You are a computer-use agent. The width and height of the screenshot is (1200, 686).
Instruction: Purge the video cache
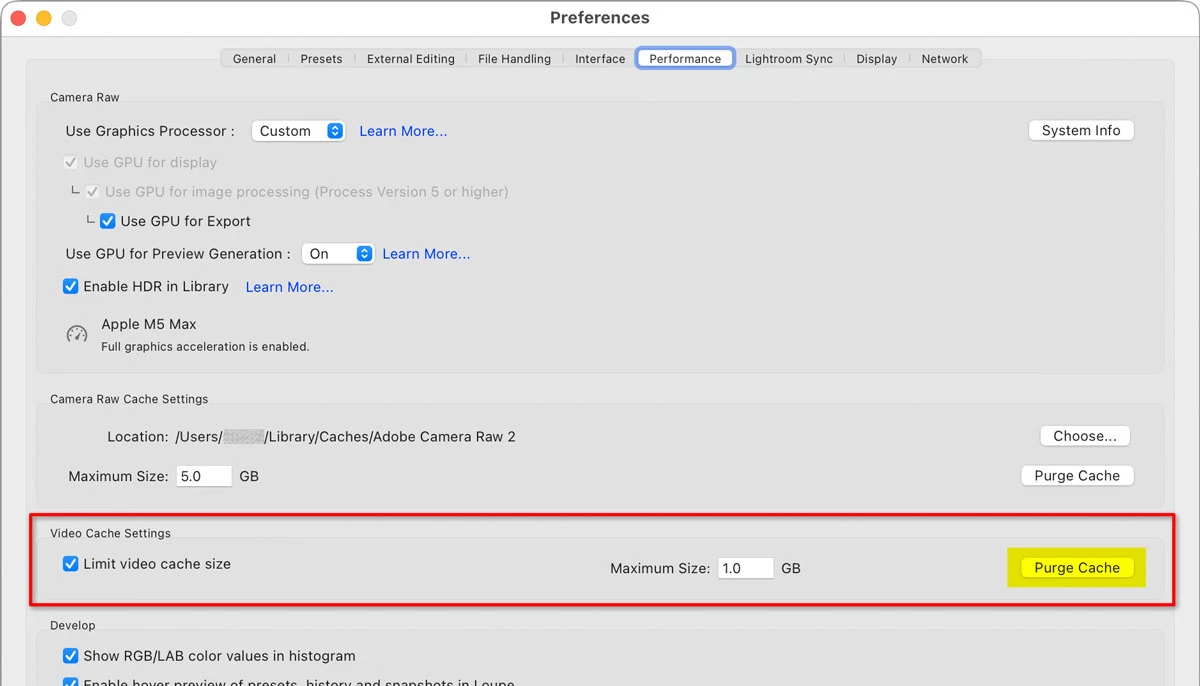[x=1077, y=568]
